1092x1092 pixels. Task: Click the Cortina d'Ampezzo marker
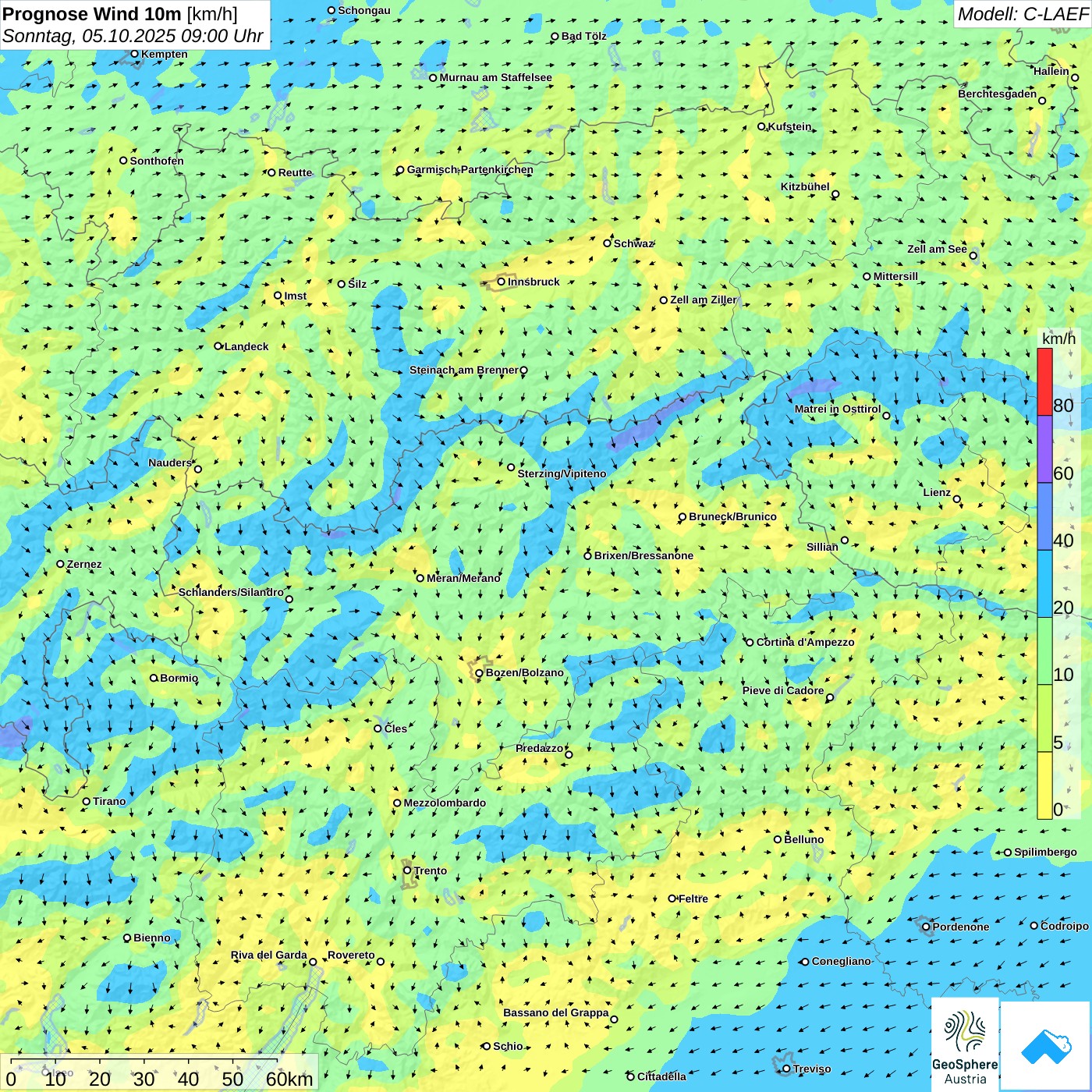coord(750,642)
